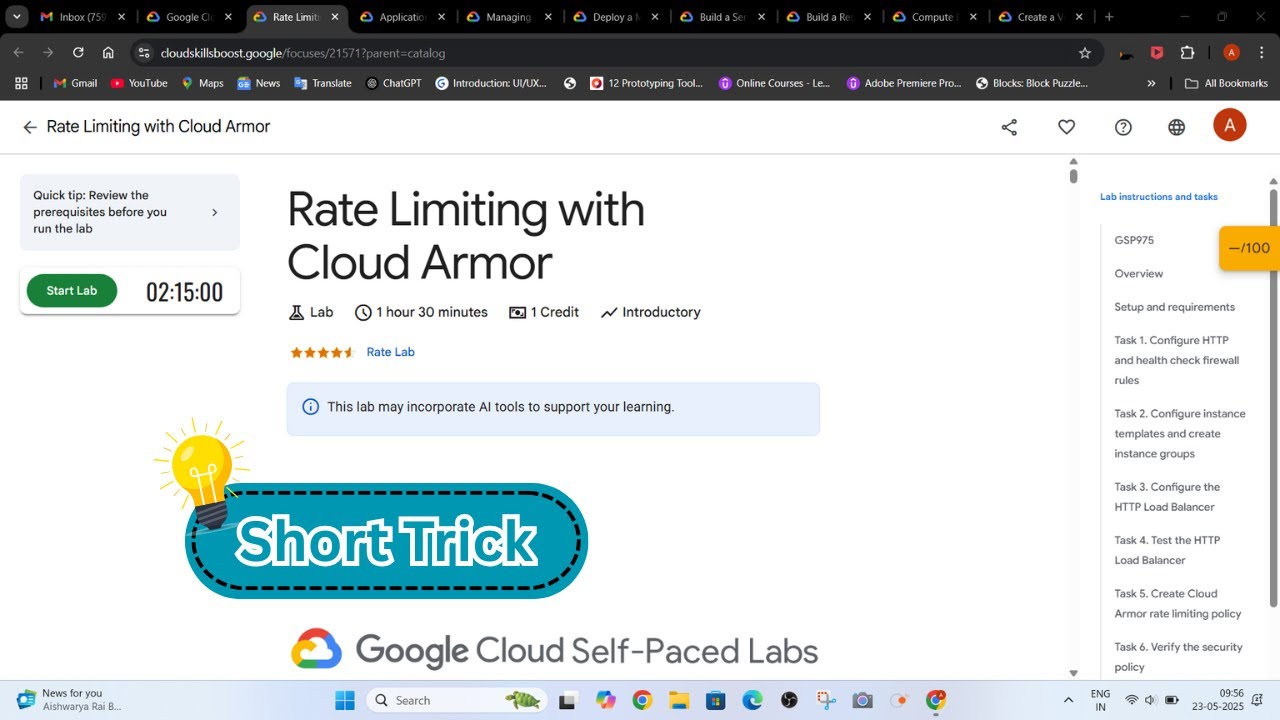Image resolution: width=1280 pixels, height=720 pixels.
Task: Go to Overview in lab outline
Action: pyautogui.click(x=1139, y=274)
